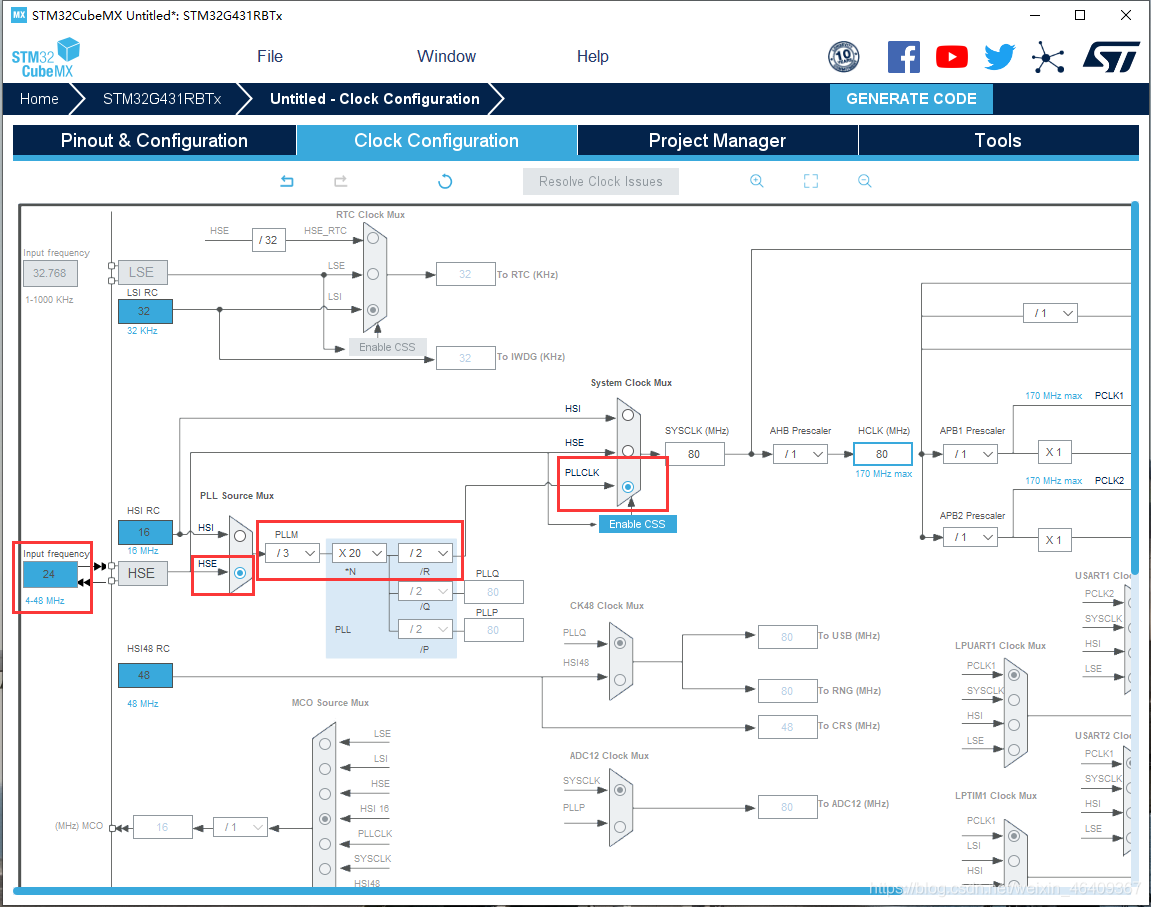This screenshot has width=1151, height=907.
Task: Switch to Pinout & Configuration tab
Action: [x=154, y=140]
